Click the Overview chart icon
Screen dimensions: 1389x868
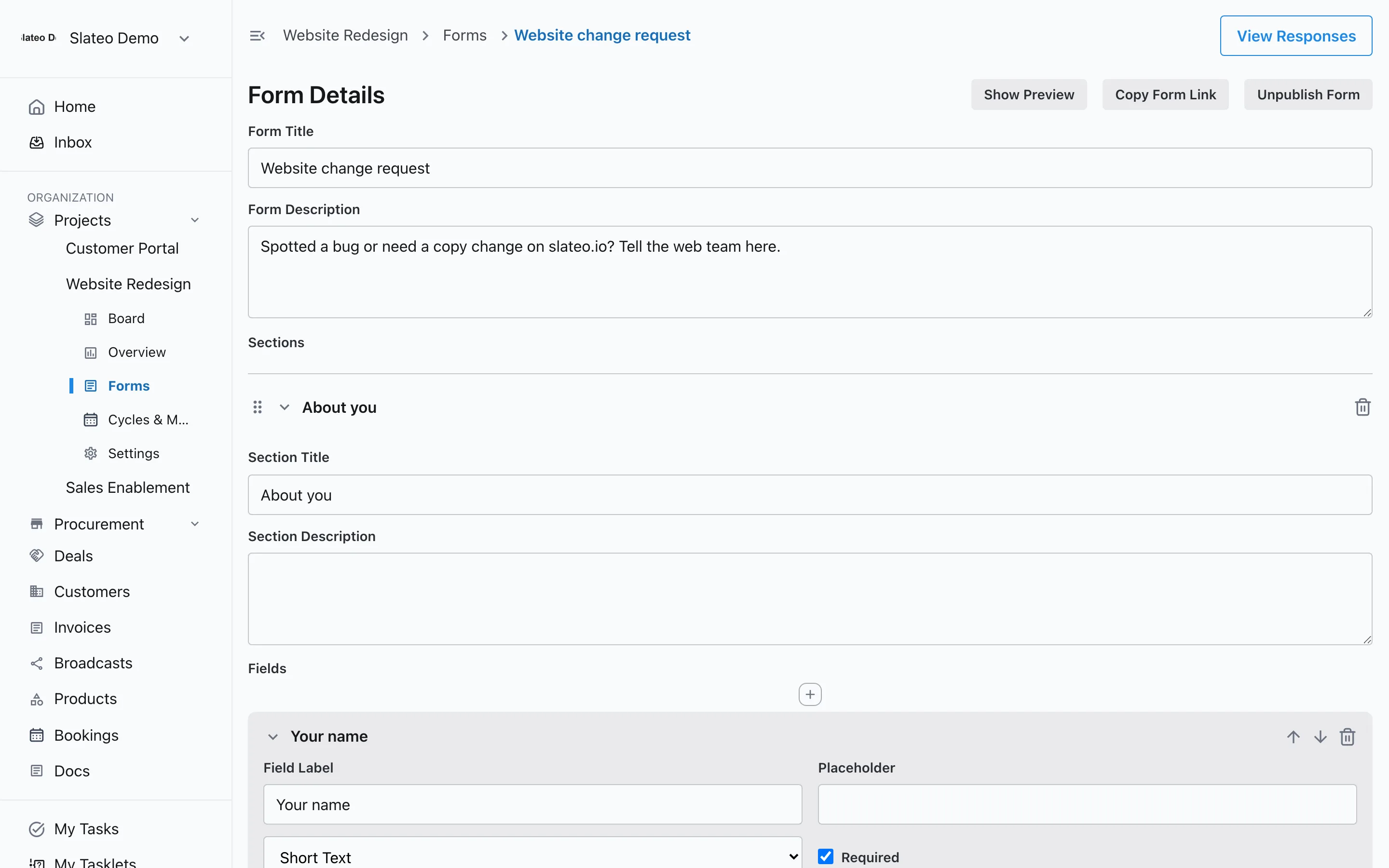[x=91, y=353]
